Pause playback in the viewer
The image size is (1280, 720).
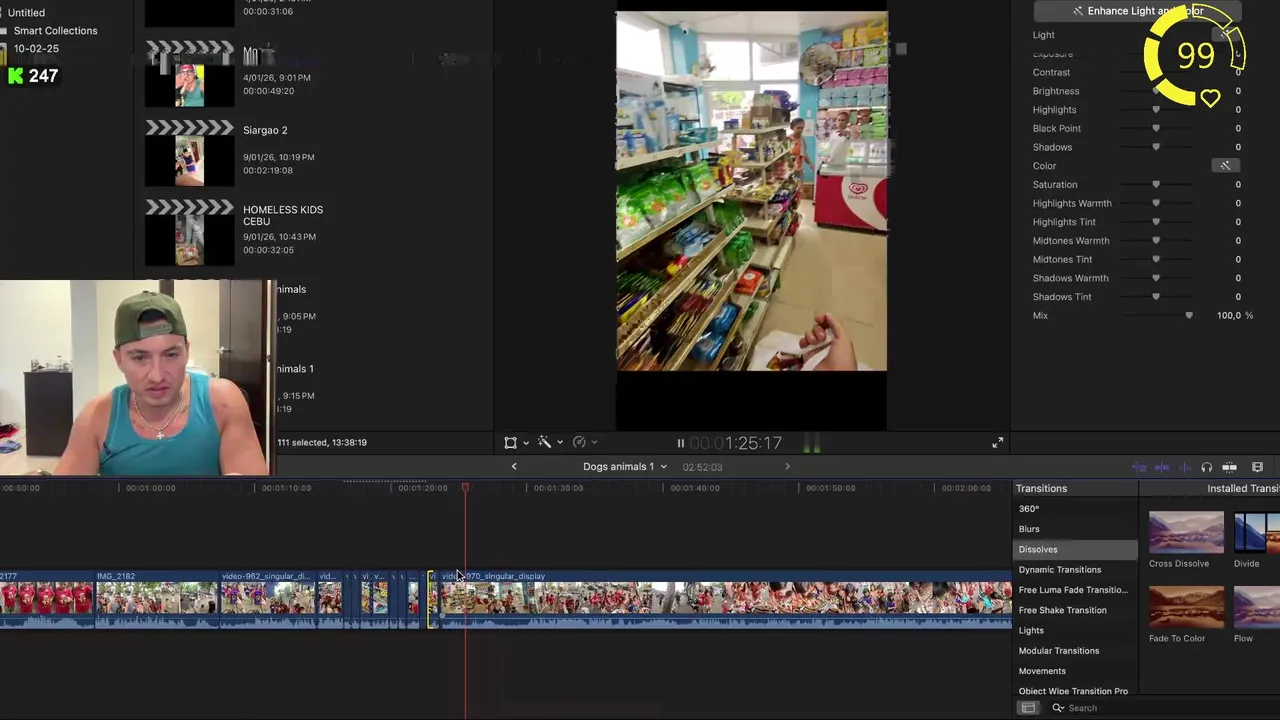click(x=680, y=443)
